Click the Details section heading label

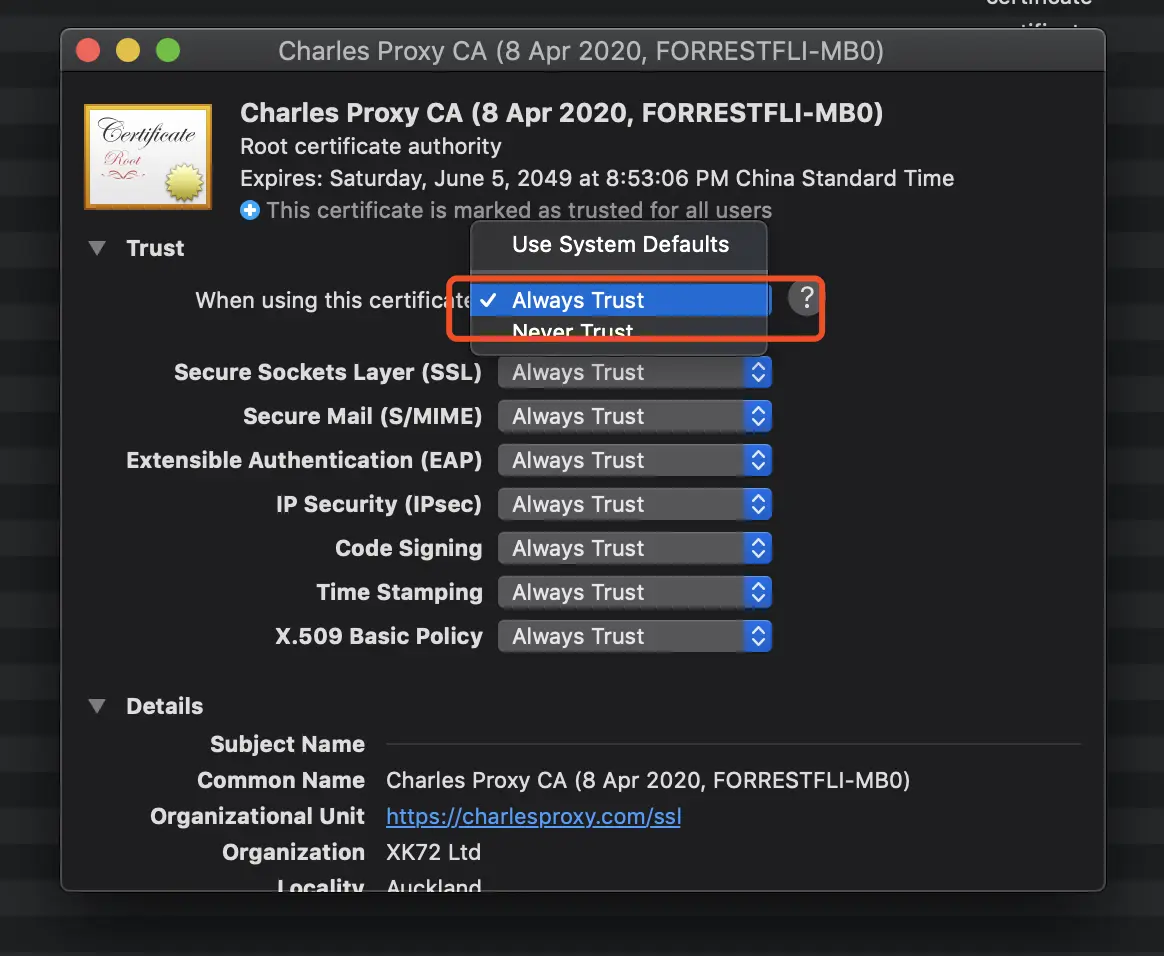164,706
